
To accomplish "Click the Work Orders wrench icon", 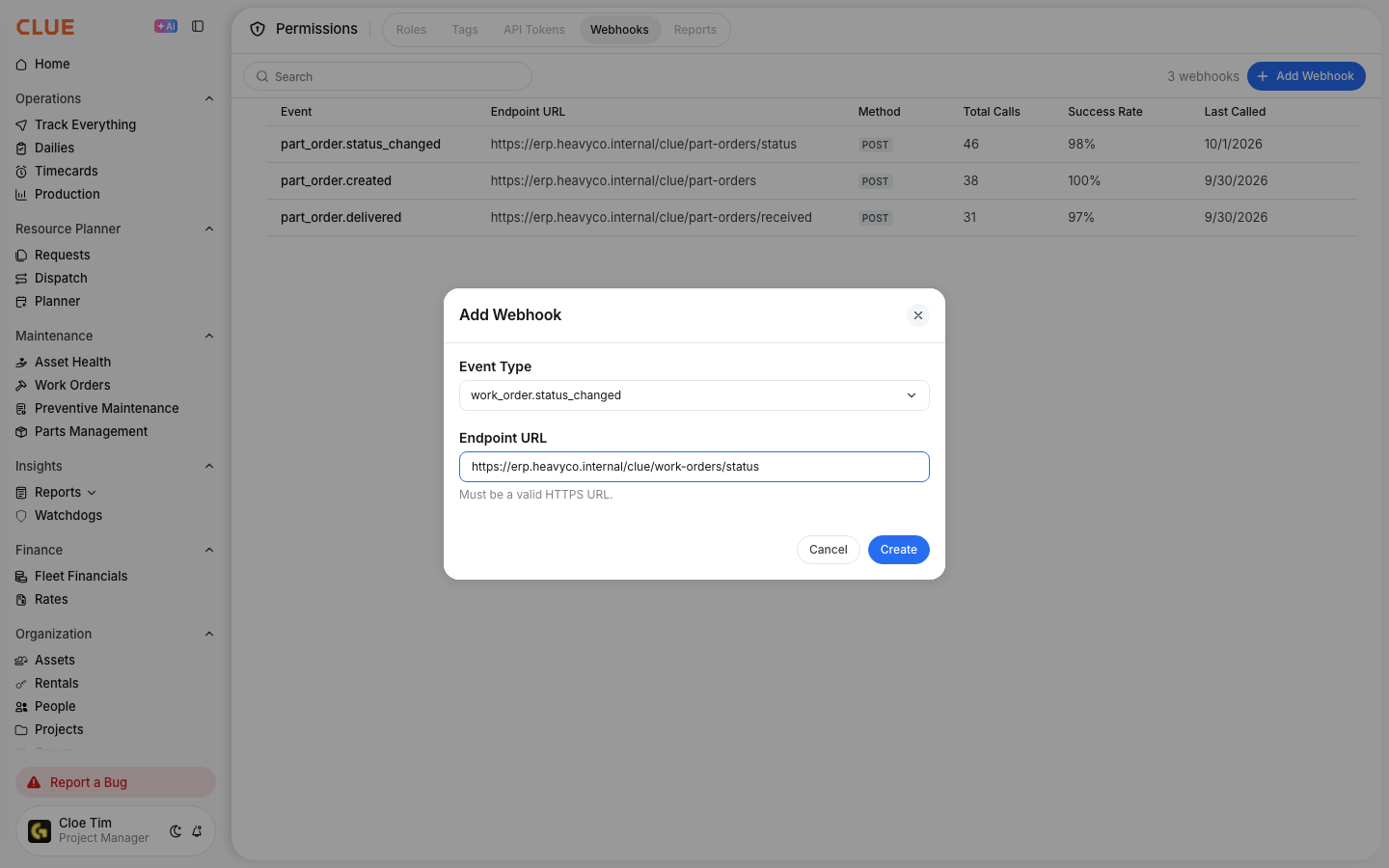I will click(x=21, y=386).
